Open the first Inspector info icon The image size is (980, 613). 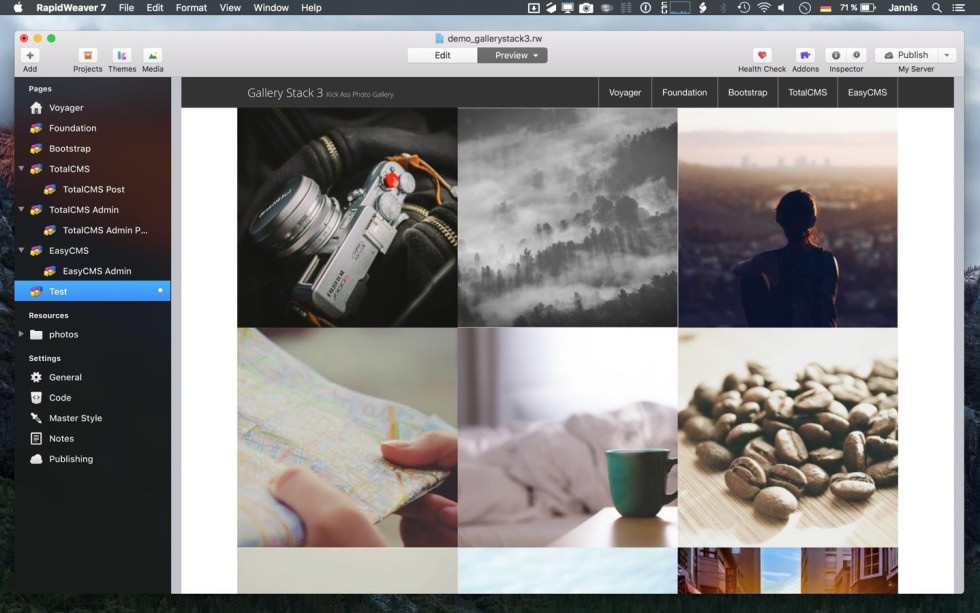click(836, 56)
